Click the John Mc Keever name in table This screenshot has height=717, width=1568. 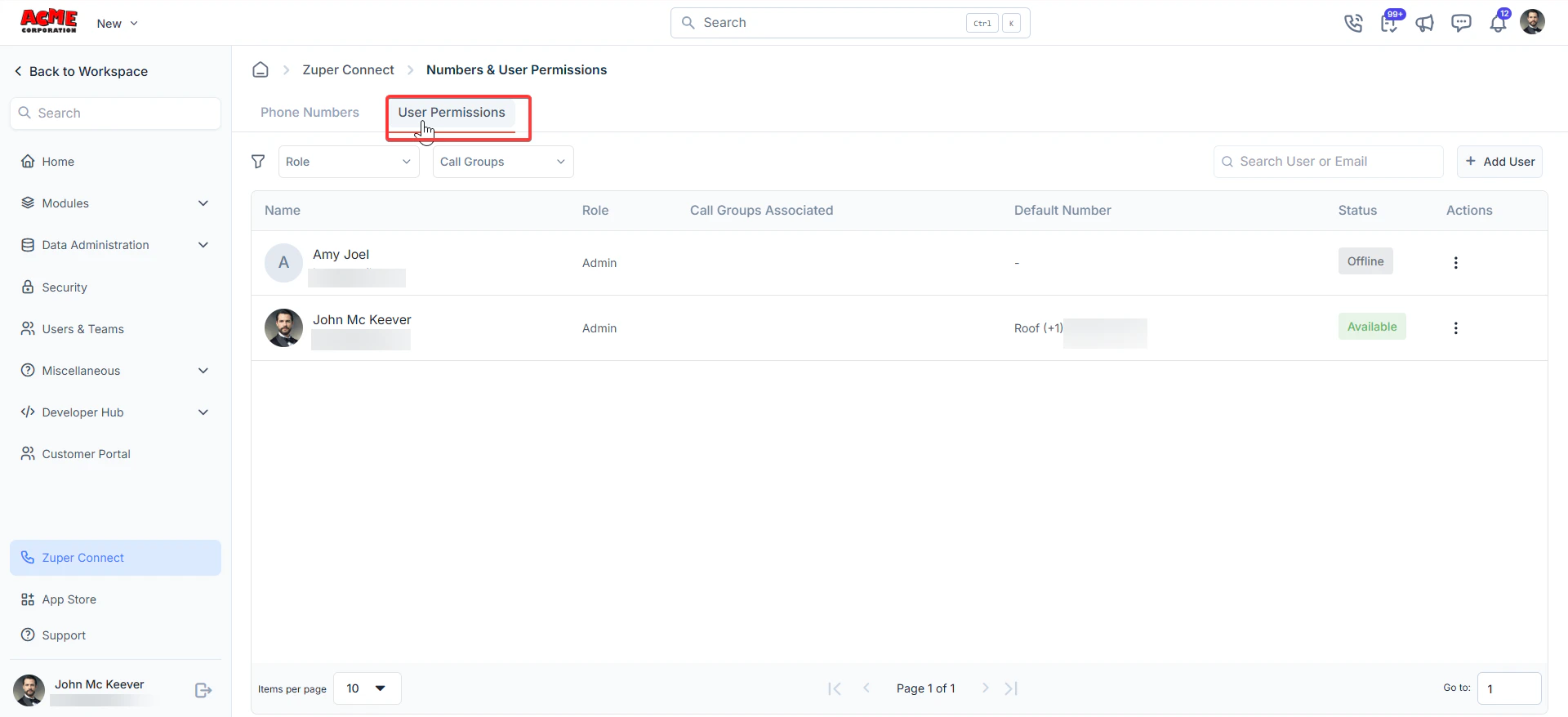click(362, 320)
